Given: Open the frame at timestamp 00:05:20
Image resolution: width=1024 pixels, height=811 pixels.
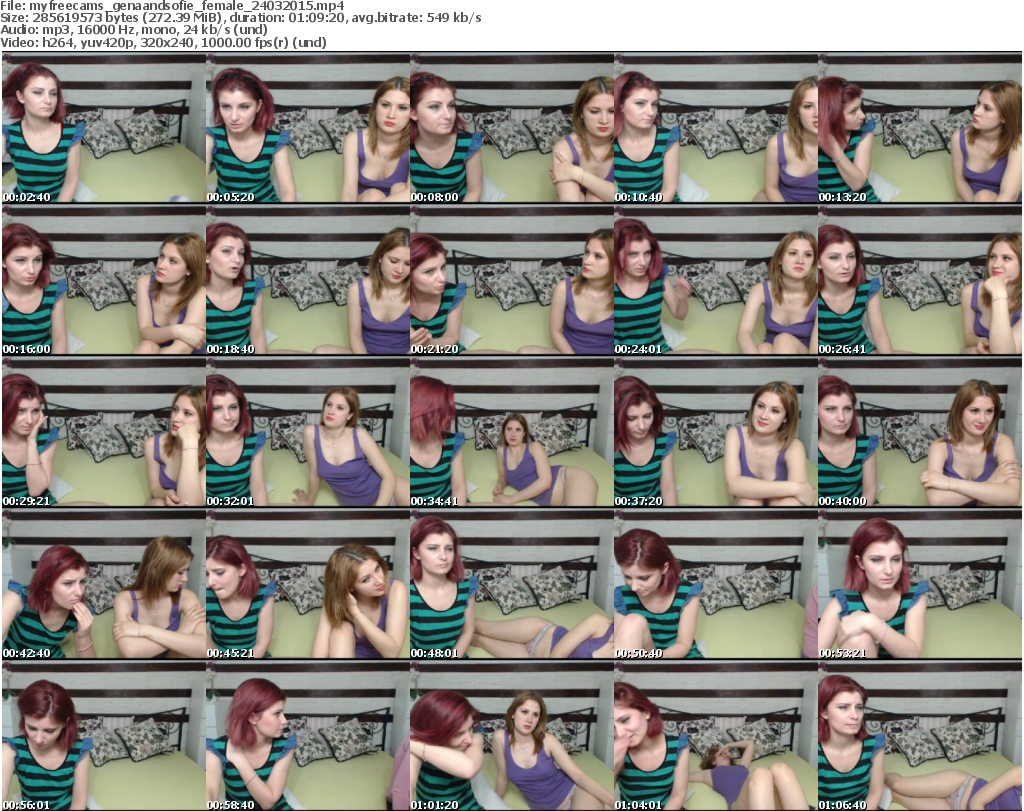Looking at the screenshot, I should 308,128.
